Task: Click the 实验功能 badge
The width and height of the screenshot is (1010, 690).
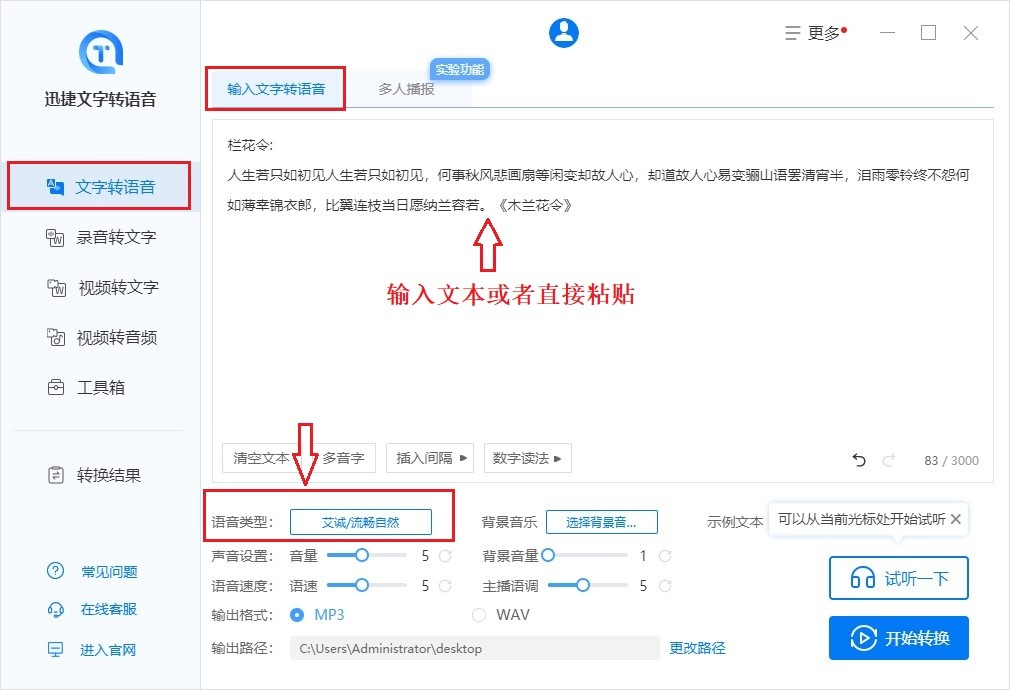Action: pos(459,70)
